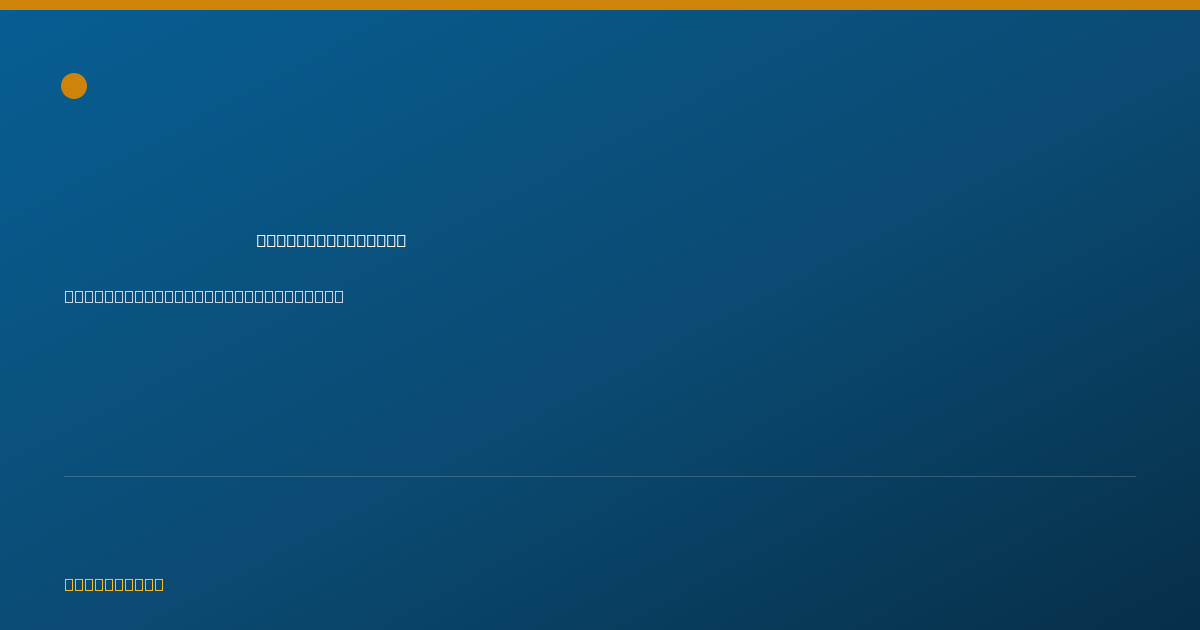The image size is (1200, 630).
Task: Click the long white subtitle text line
Action: point(204,296)
